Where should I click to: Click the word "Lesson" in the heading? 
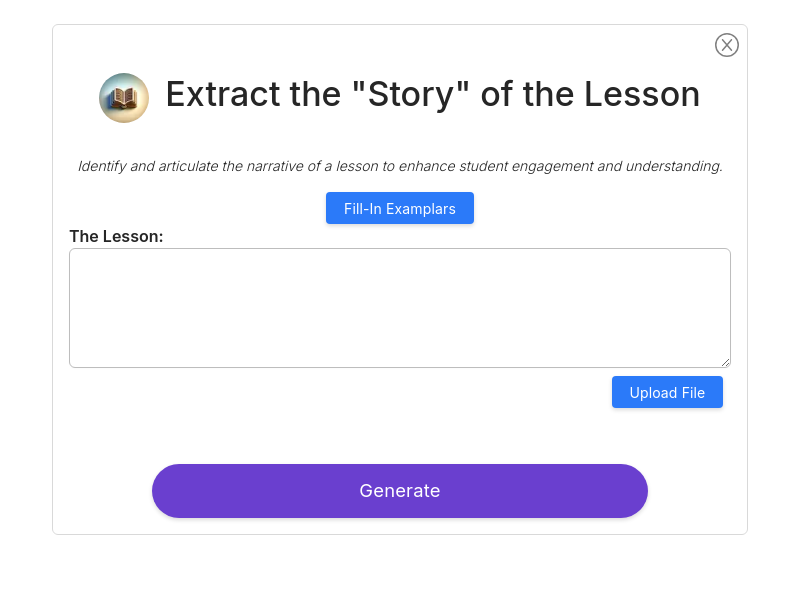(x=642, y=94)
